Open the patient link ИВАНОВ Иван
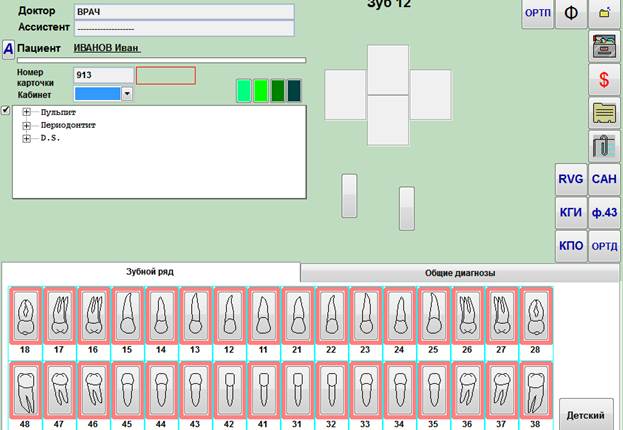 [107, 48]
